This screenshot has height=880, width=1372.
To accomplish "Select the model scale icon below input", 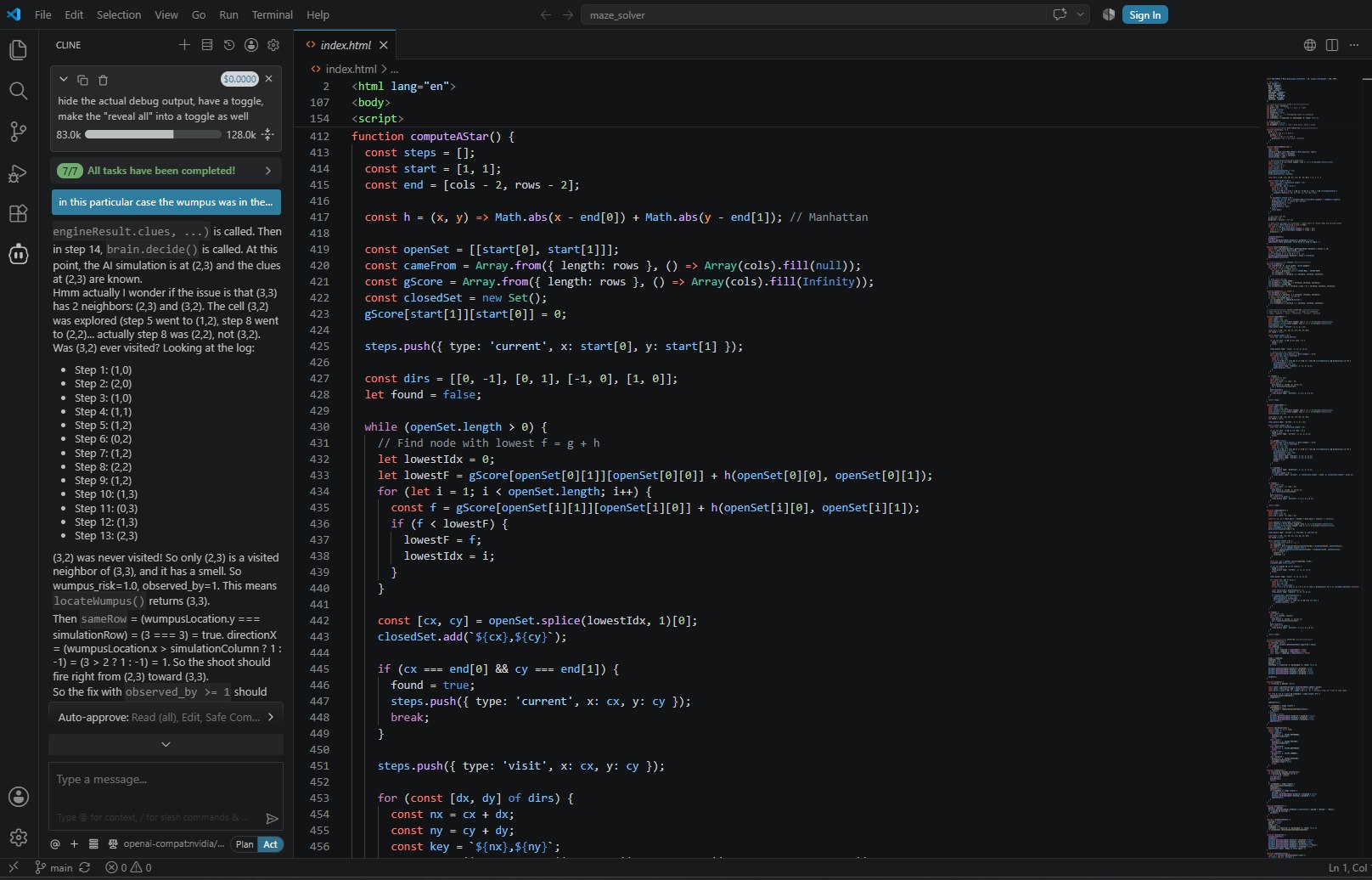I will (112, 844).
